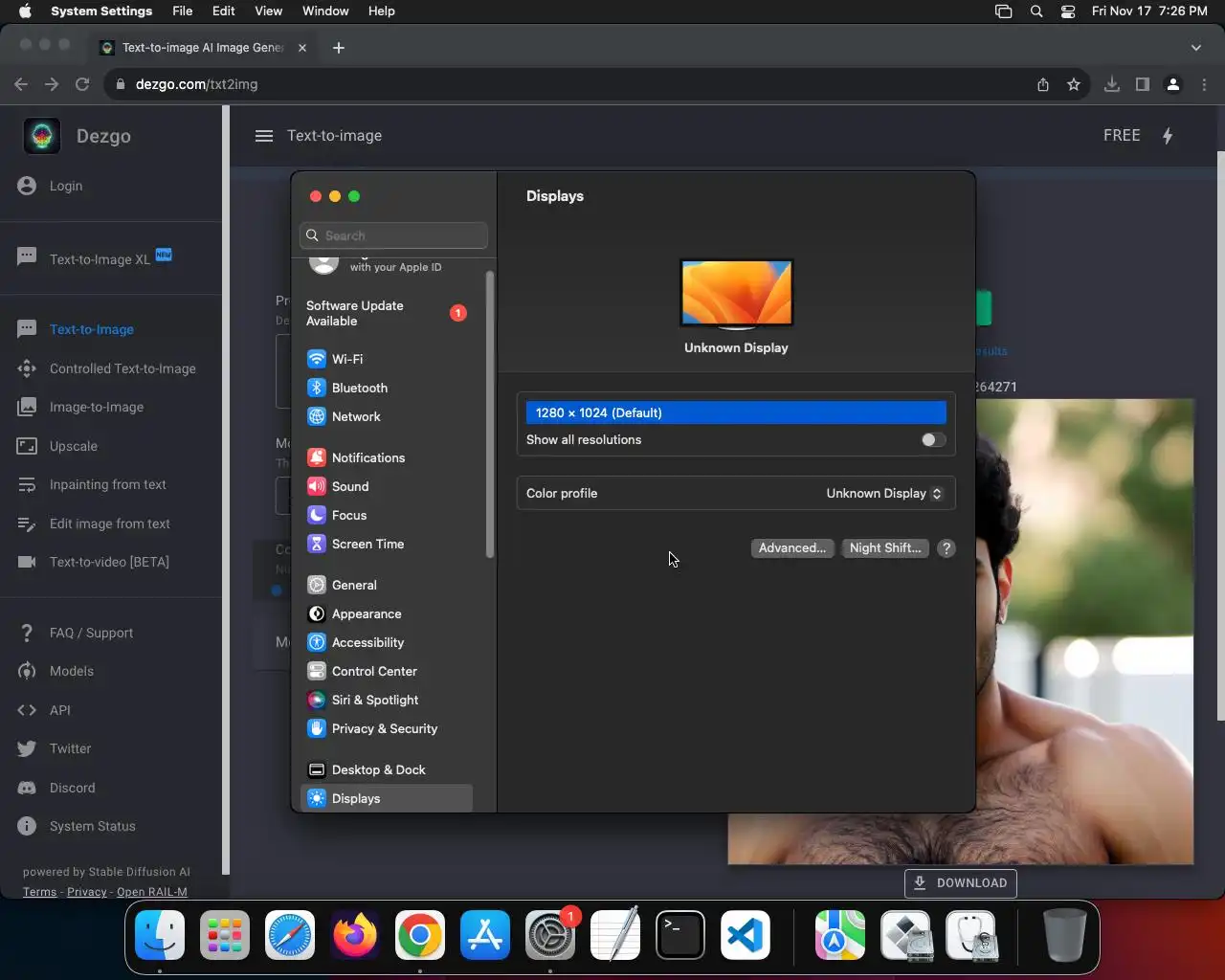The height and width of the screenshot is (980, 1225).
Task: Click the System Settings sidebar scrollbar
Action: point(490,414)
